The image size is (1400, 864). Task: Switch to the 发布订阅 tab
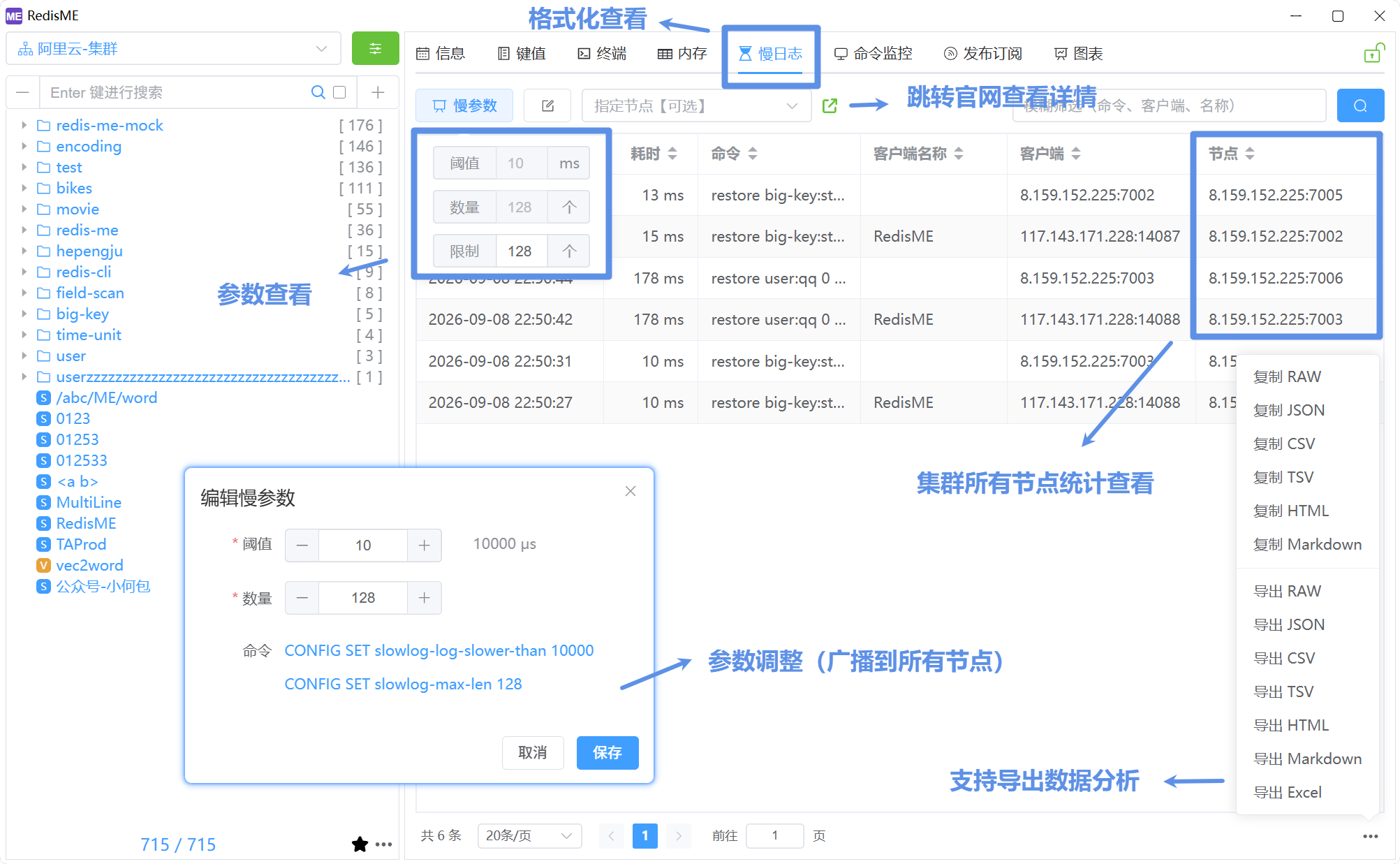[983, 54]
